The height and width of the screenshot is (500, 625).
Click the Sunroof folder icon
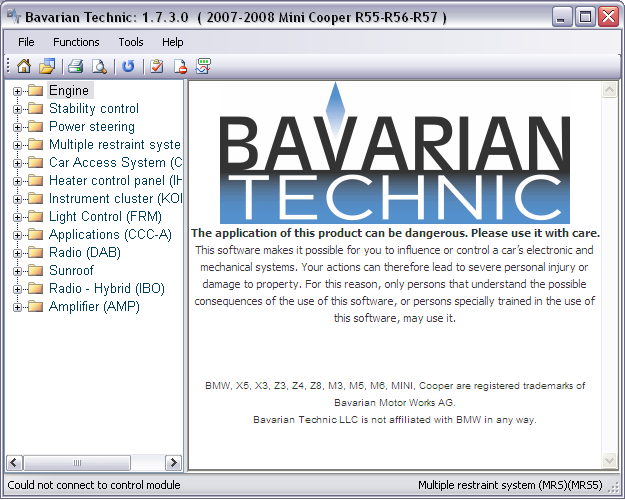pos(35,270)
